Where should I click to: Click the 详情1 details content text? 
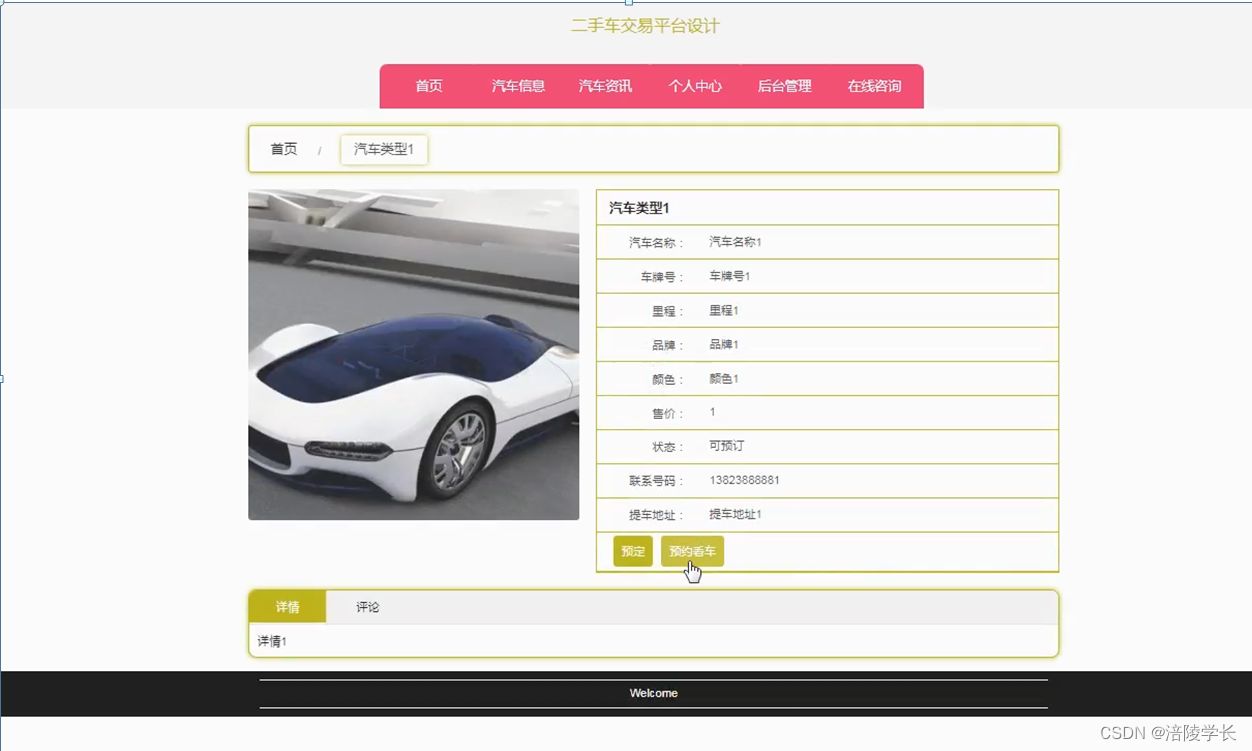pyautogui.click(x=270, y=641)
